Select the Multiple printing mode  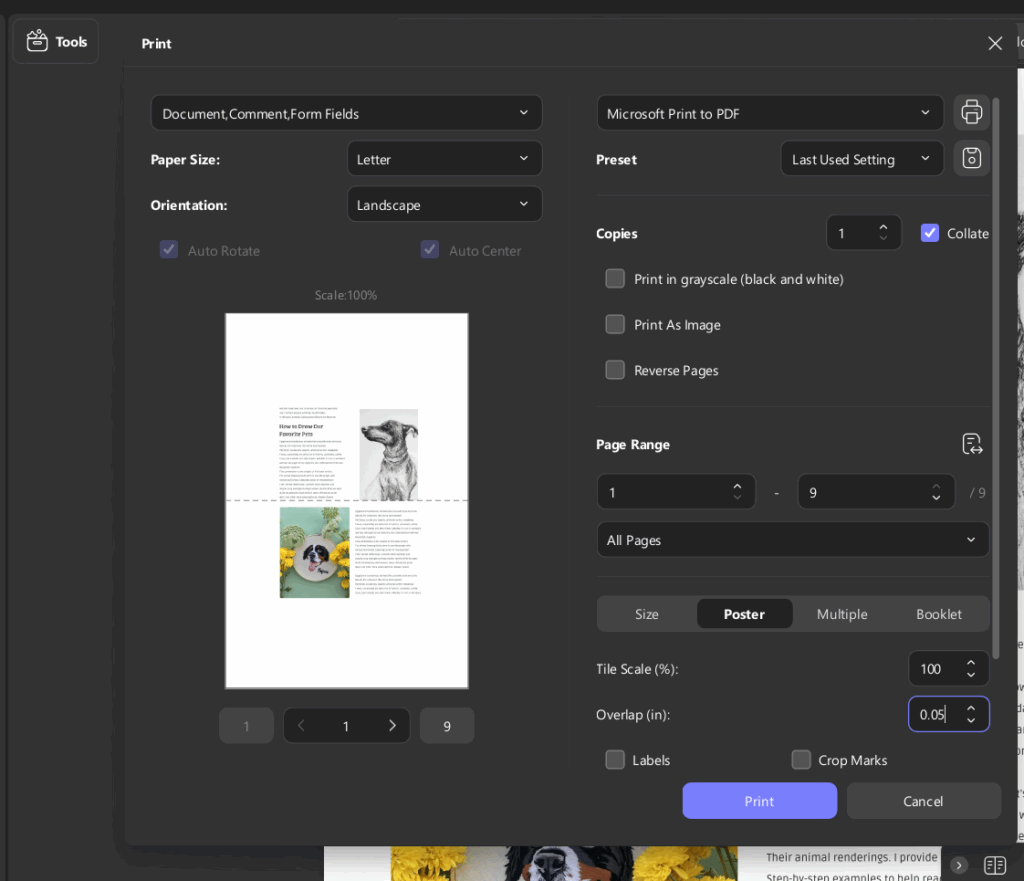pyautogui.click(x=842, y=614)
